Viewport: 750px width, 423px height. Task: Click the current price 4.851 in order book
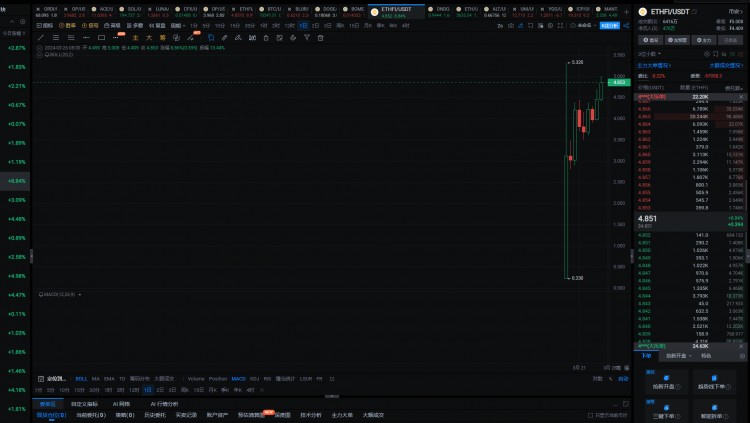pyautogui.click(x=649, y=217)
